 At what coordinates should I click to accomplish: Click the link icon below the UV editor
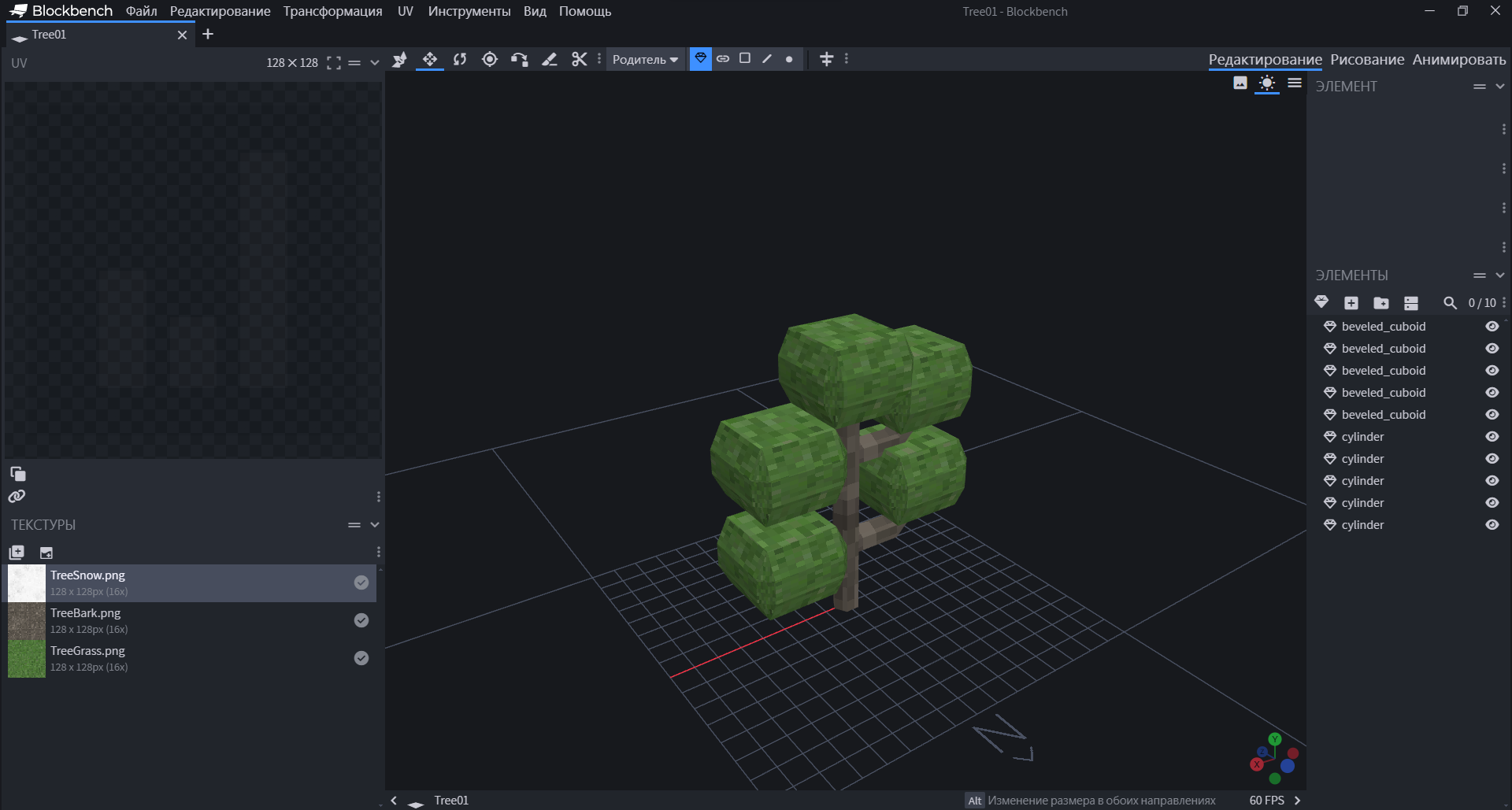click(17, 497)
